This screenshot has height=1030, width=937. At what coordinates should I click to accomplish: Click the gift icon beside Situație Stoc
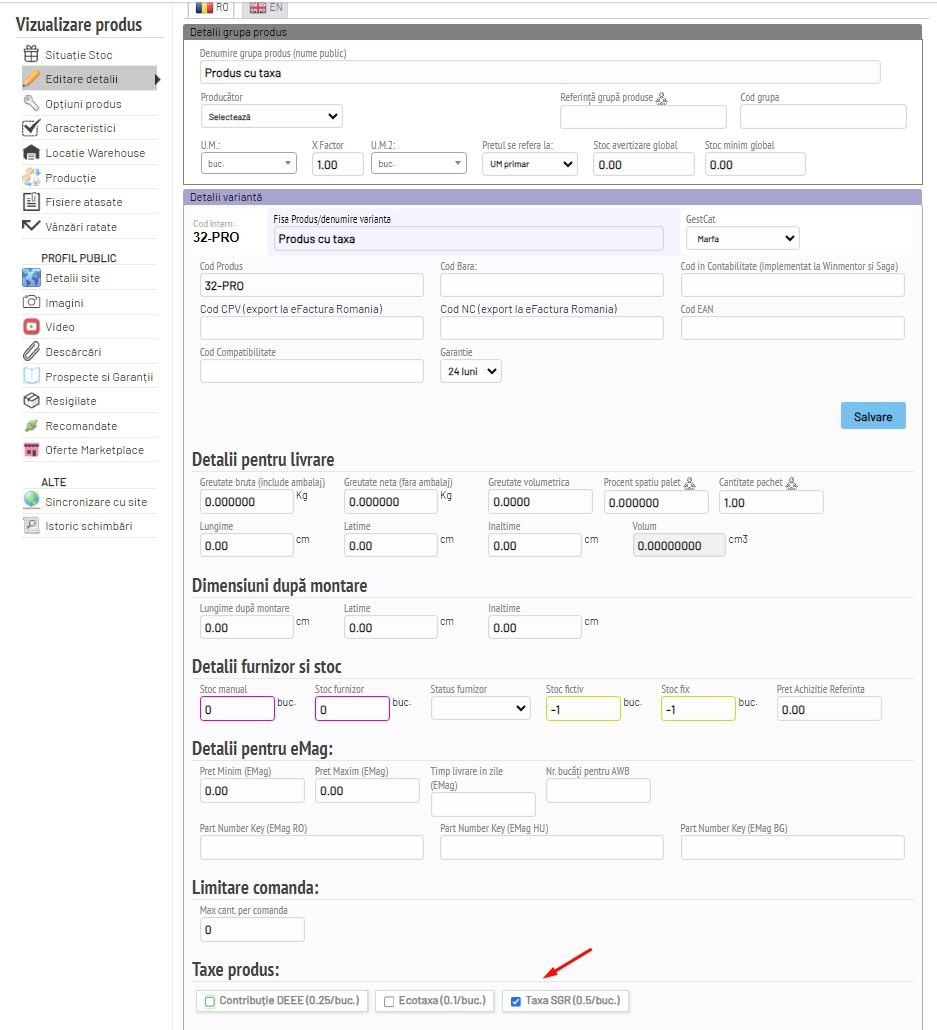tap(30, 55)
